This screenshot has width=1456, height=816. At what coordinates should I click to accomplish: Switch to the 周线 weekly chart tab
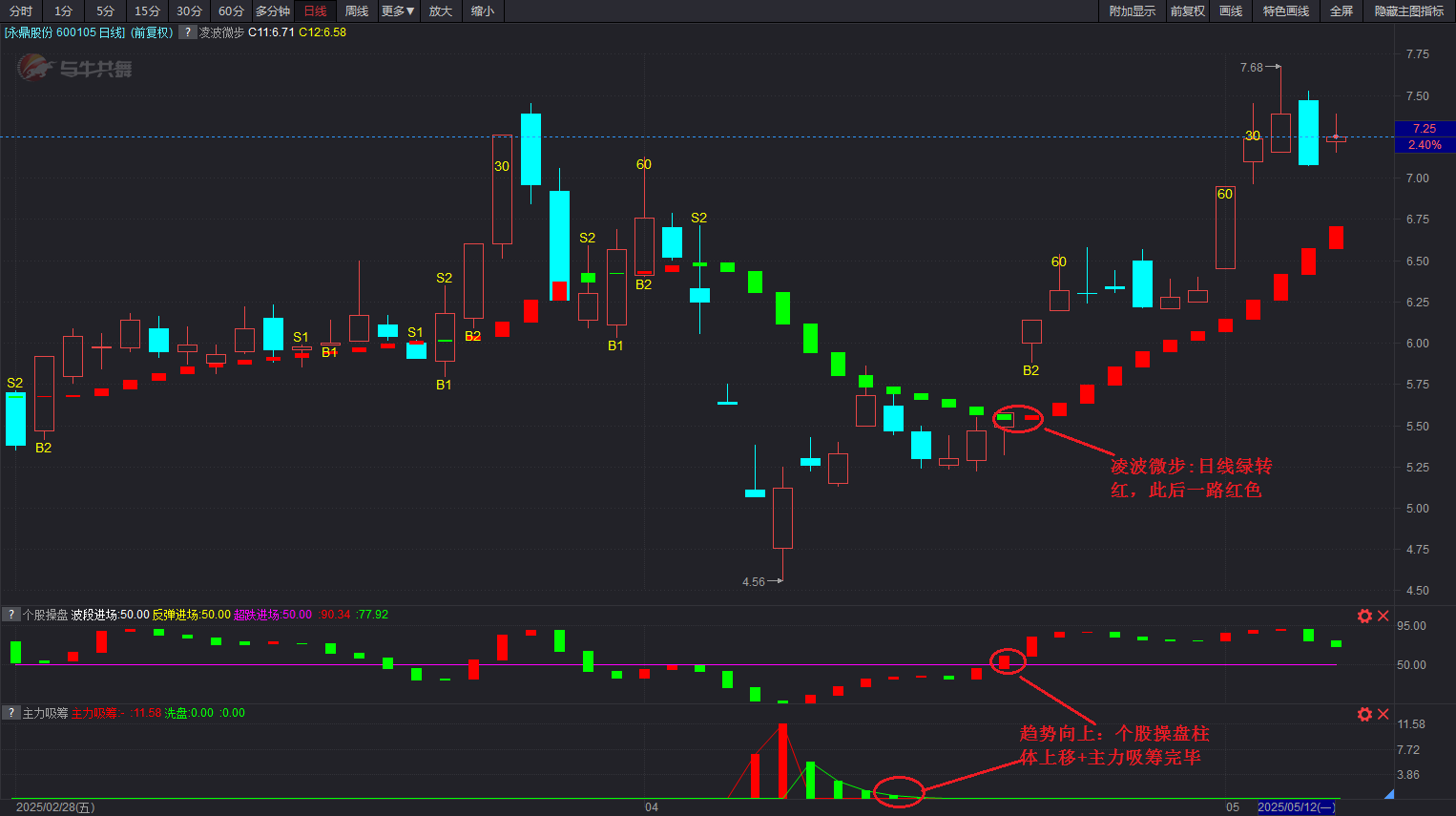[x=357, y=11]
